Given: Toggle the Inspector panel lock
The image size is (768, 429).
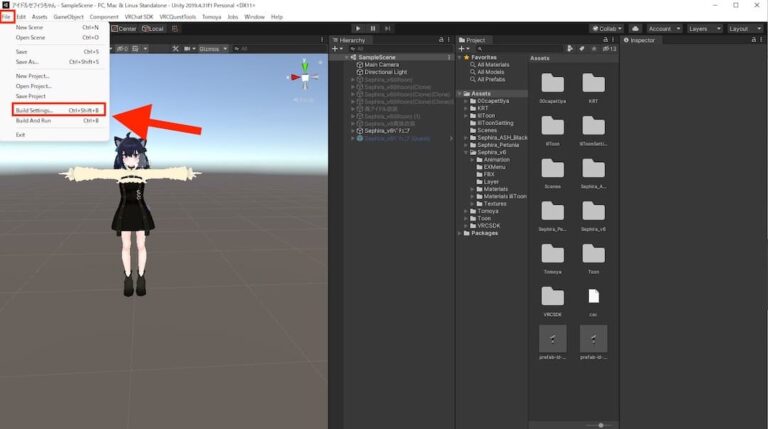Looking at the screenshot, I should tap(753, 40).
